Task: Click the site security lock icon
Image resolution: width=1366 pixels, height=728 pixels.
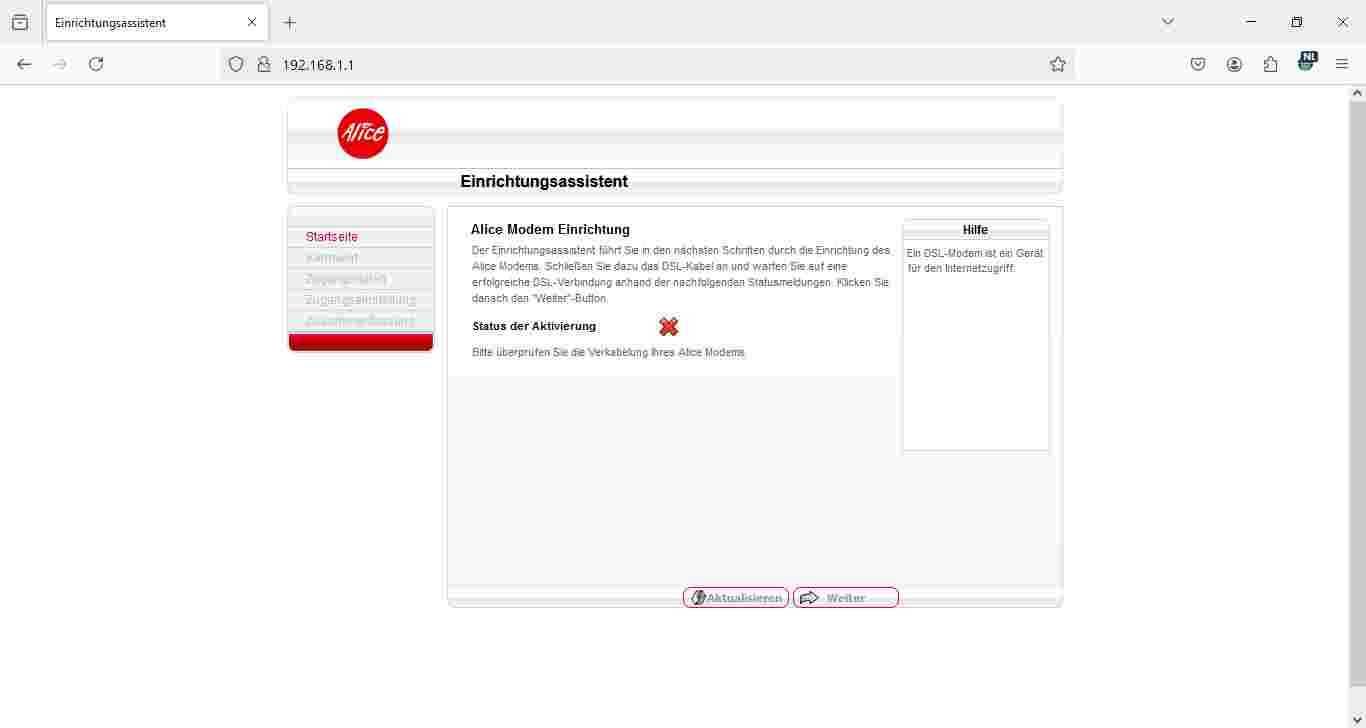Action: (x=264, y=64)
